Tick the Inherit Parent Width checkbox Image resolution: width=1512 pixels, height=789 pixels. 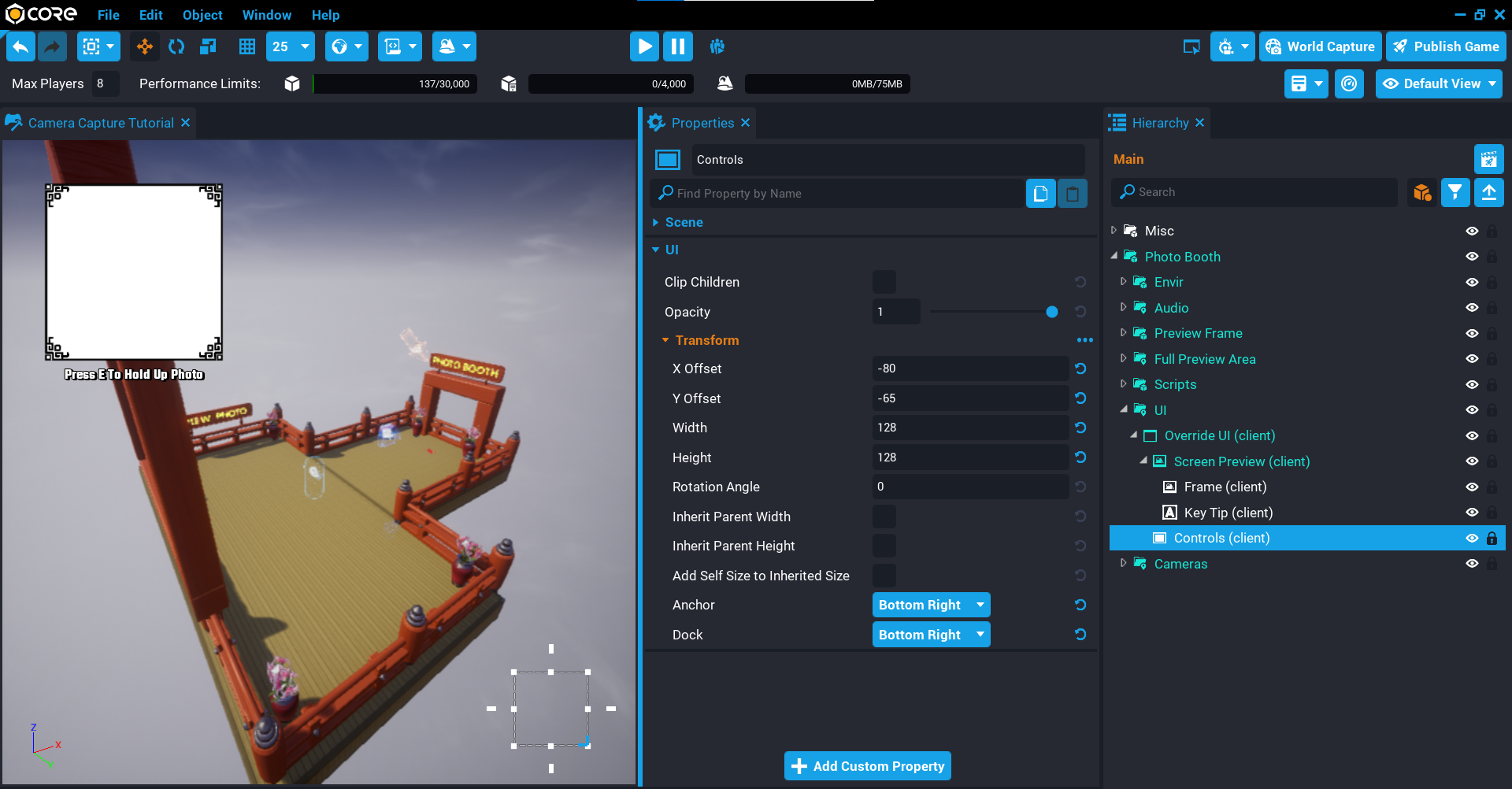(884, 517)
